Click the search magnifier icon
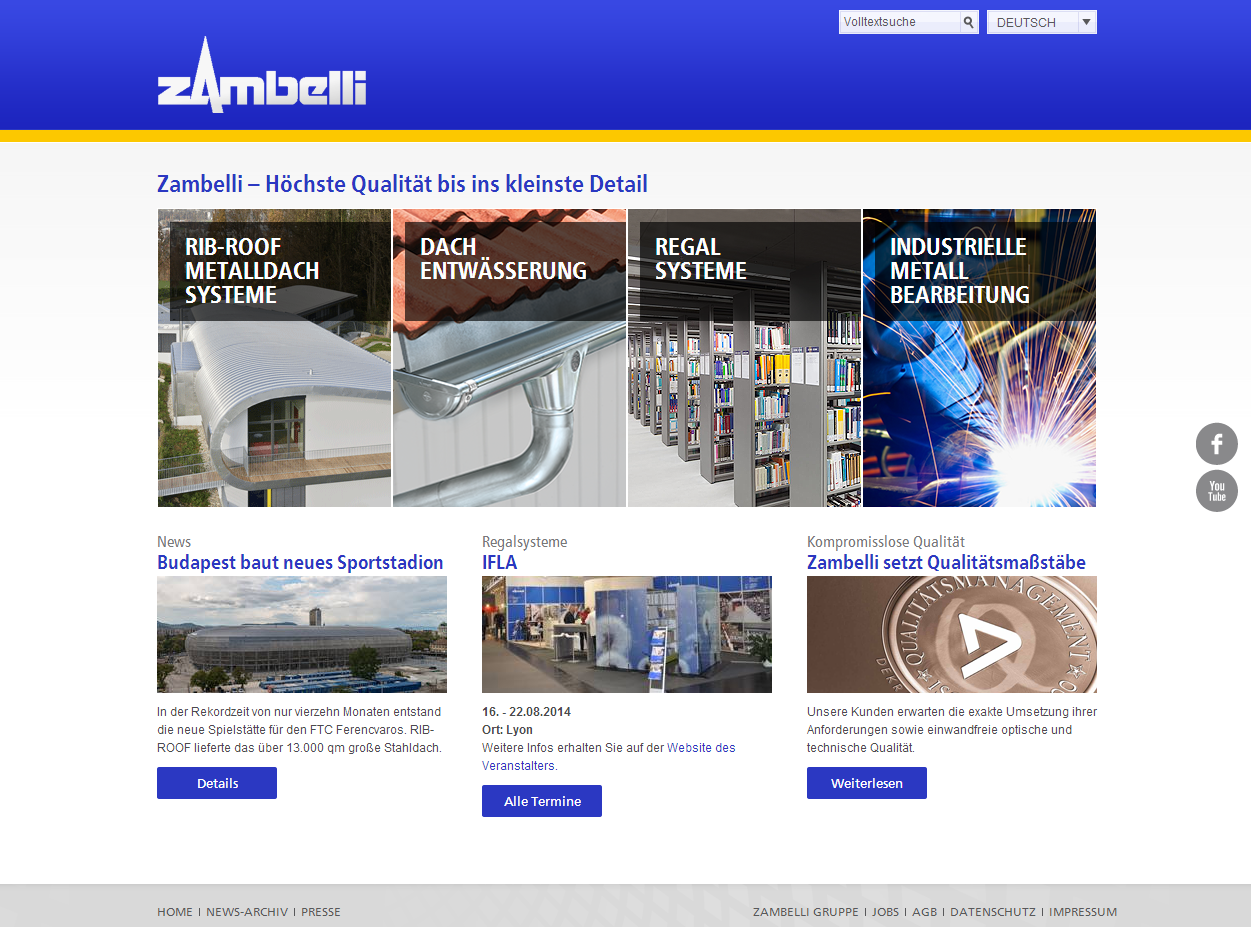The width and height of the screenshot is (1251, 927). pos(968,22)
